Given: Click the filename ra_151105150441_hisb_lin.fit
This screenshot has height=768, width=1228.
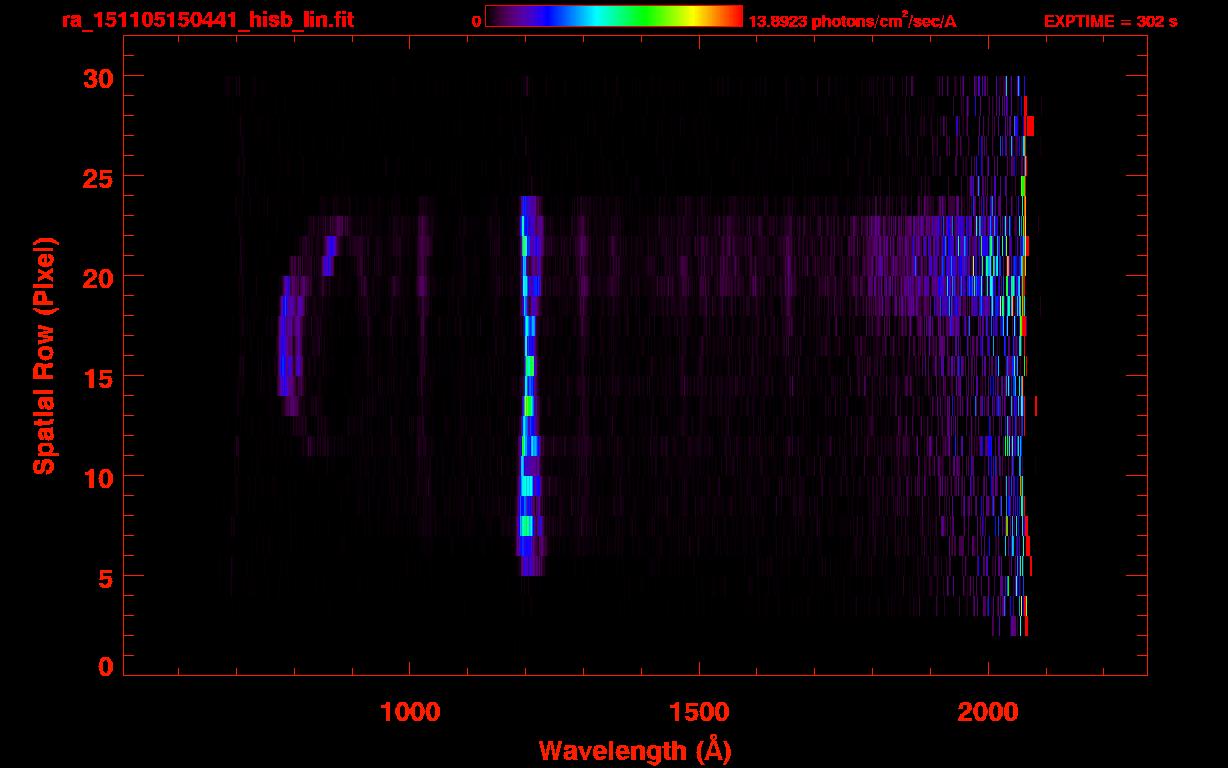Looking at the screenshot, I should click(207, 20).
